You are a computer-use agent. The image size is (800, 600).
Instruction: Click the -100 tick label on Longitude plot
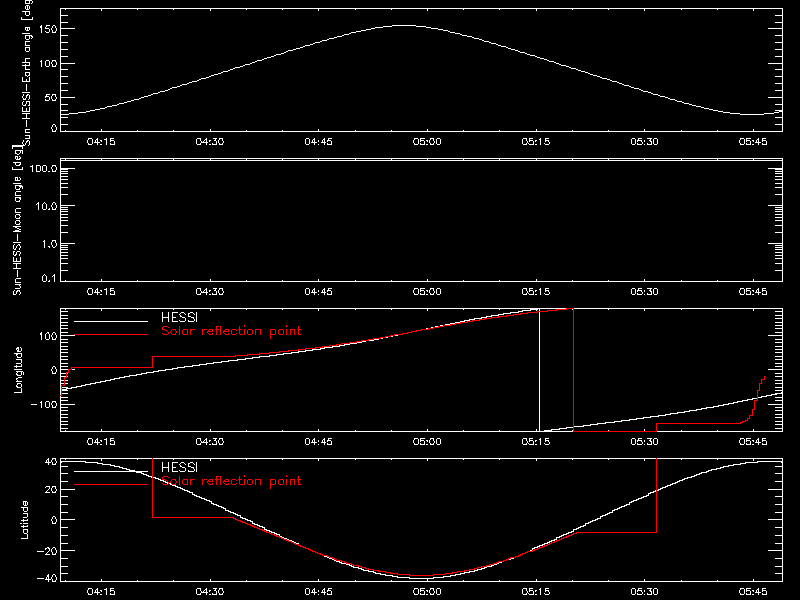(x=44, y=404)
